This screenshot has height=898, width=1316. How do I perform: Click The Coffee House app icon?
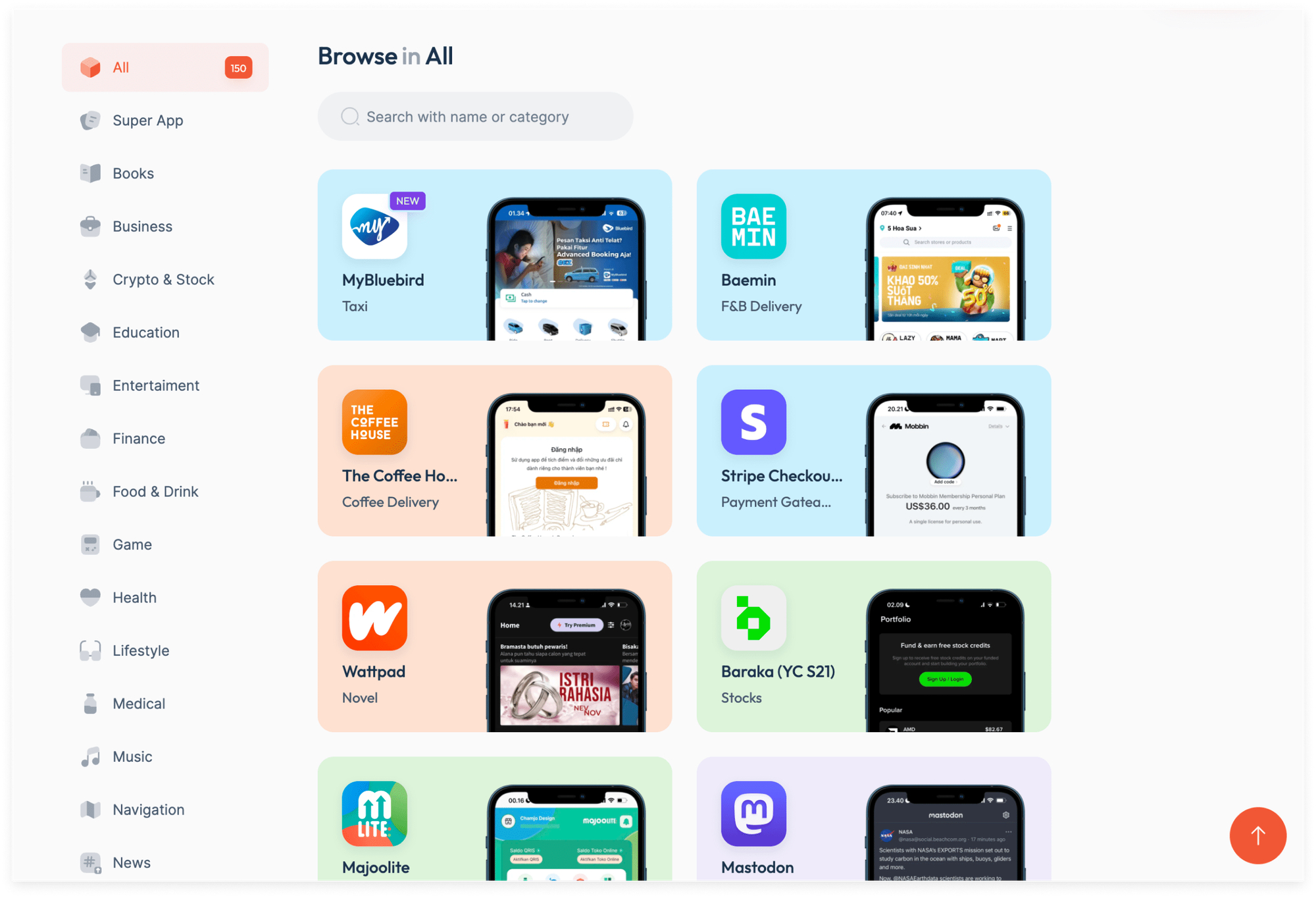(373, 420)
